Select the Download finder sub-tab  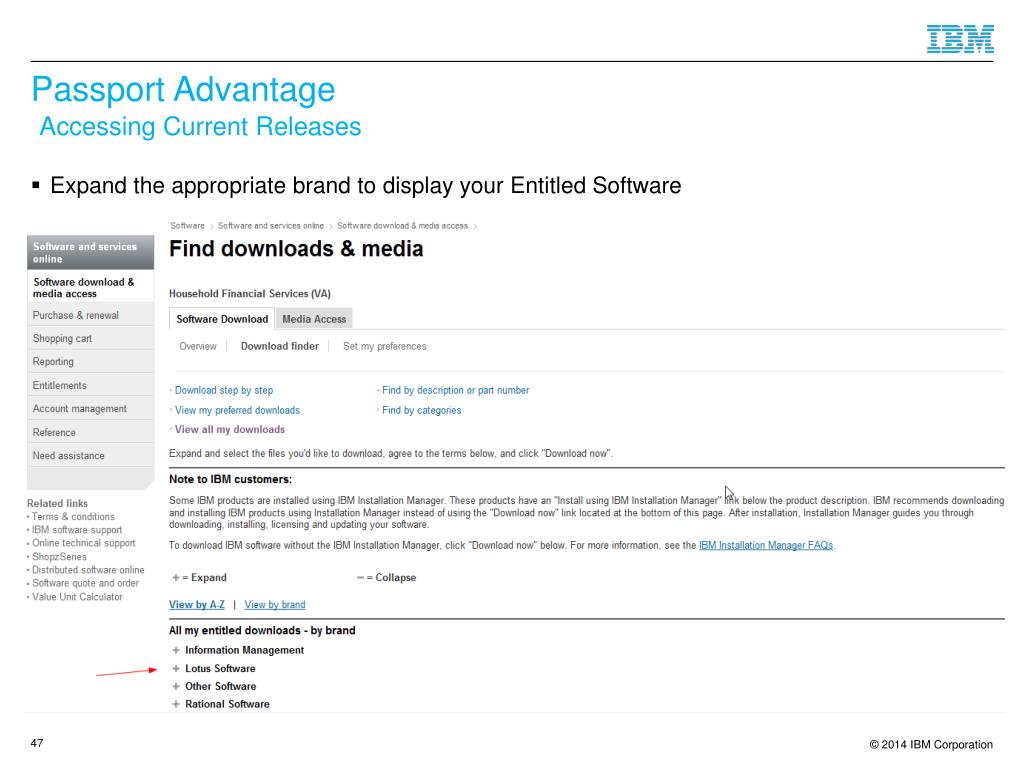pos(280,346)
